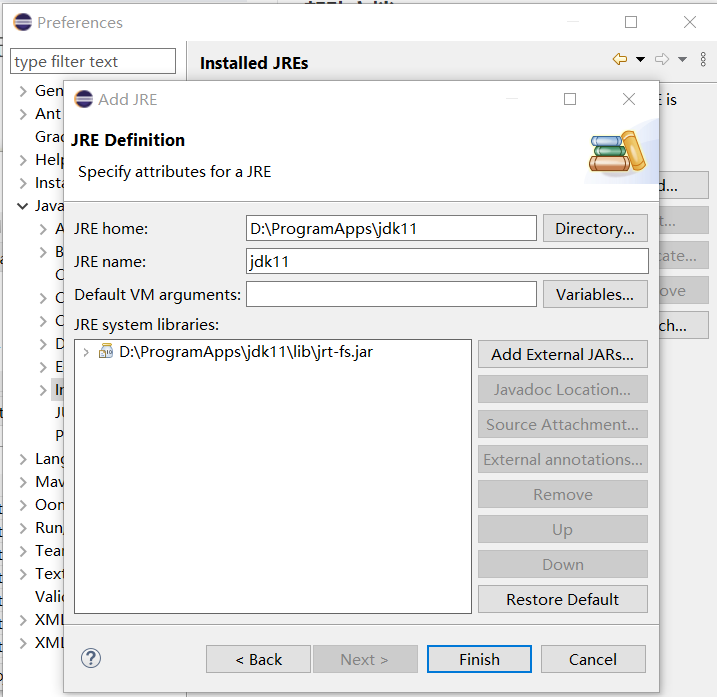Screen dimensions: 717x697
Task: Click the forward arrow icon in Preferences header
Action: (662, 59)
